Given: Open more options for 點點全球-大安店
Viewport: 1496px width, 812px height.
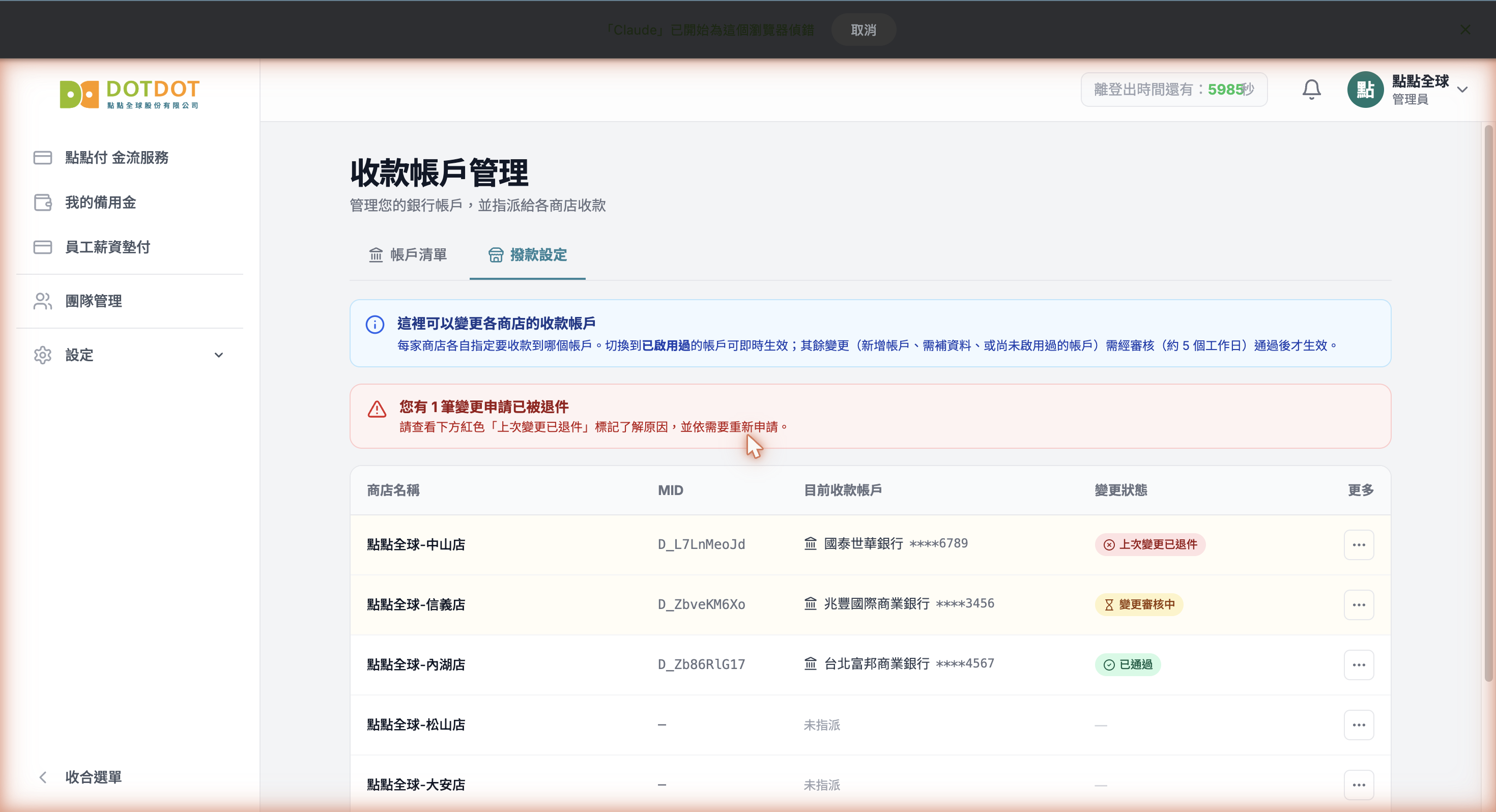Looking at the screenshot, I should pyautogui.click(x=1359, y=785).
